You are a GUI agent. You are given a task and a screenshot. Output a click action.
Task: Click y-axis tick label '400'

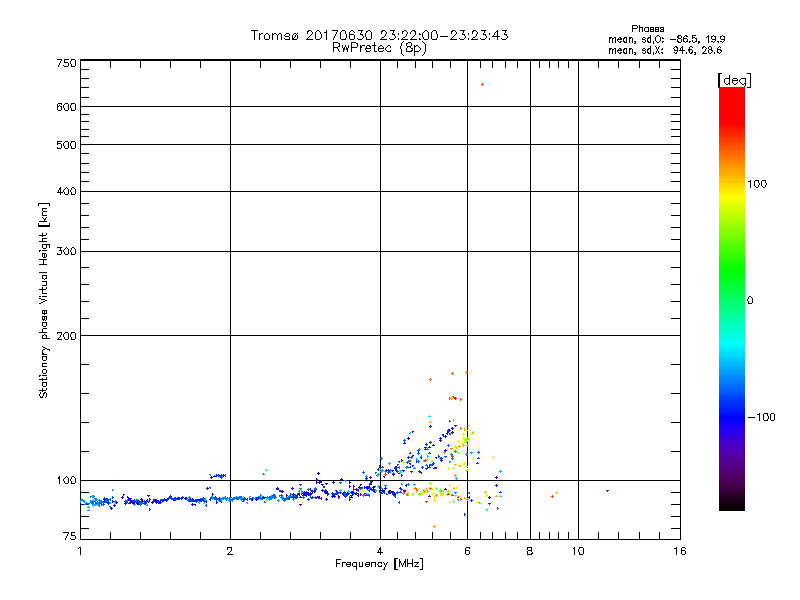coord(66,192)
